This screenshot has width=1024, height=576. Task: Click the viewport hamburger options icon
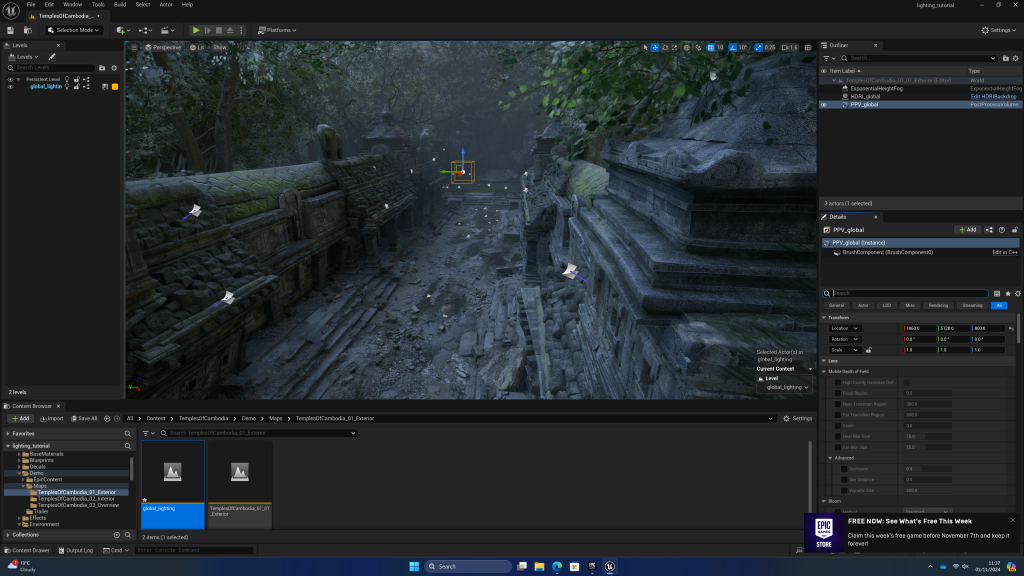coord(134,47)
